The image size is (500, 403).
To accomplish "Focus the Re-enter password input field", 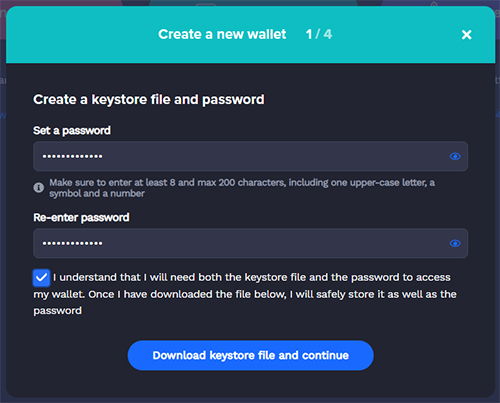I will (250, 243).
